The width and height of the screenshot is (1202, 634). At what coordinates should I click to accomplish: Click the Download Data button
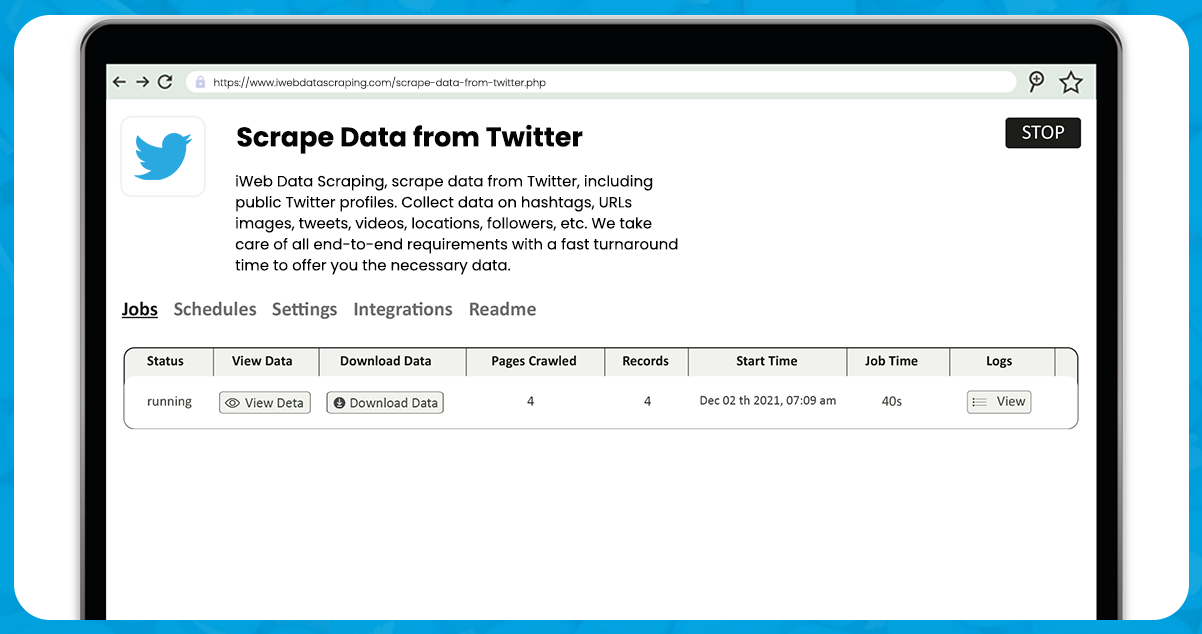(x=385, y=402)
